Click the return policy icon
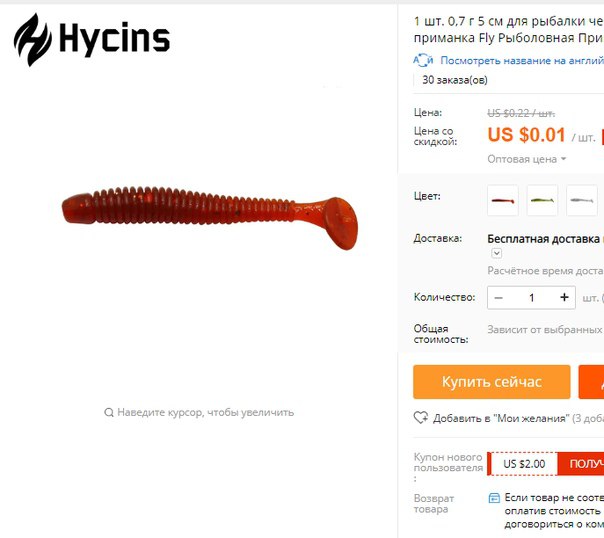The width and height of the screenshot is (604, 538). pos(494,498)
